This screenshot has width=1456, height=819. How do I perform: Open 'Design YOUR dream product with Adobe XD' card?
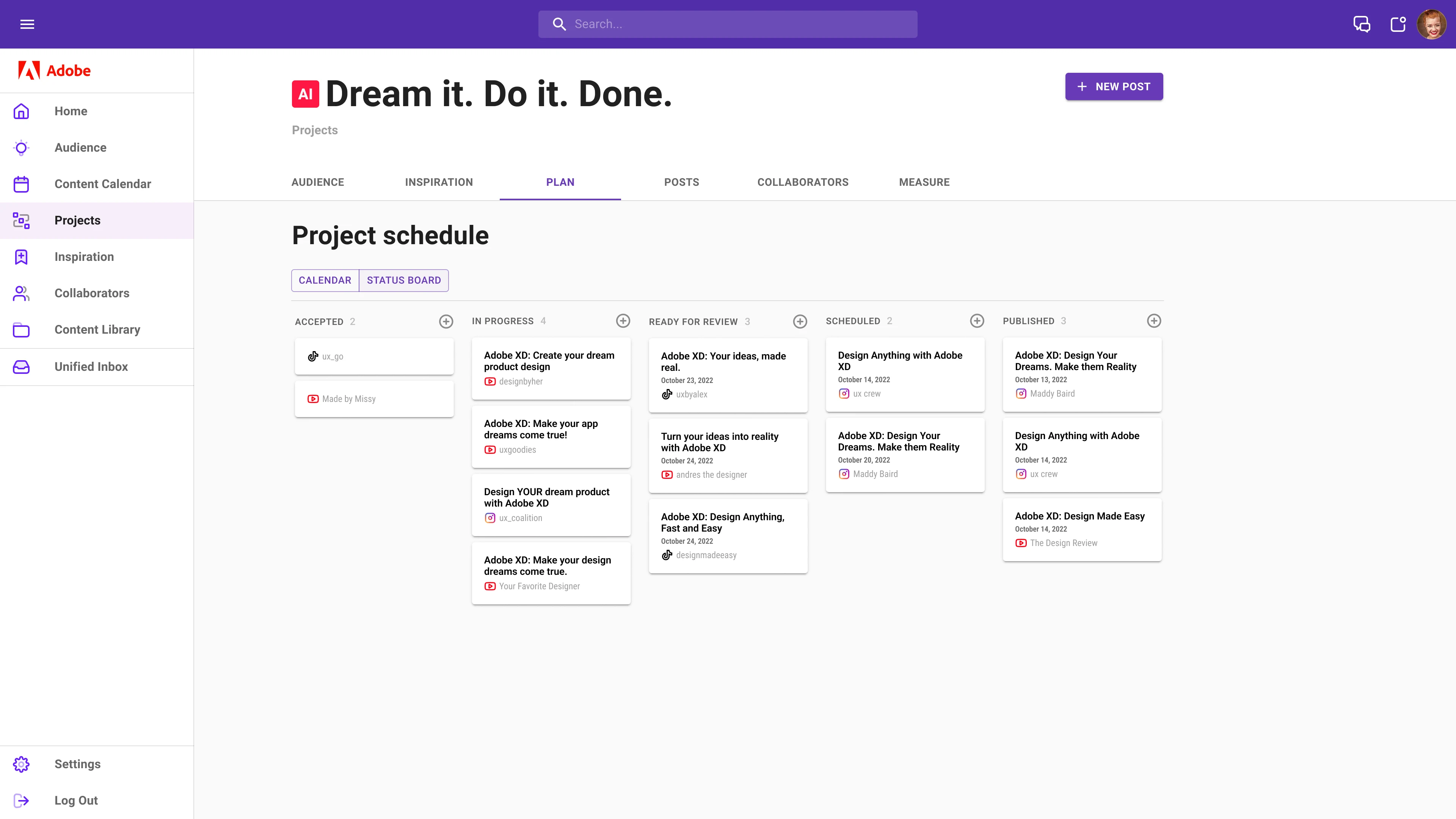tap(551, 505)
